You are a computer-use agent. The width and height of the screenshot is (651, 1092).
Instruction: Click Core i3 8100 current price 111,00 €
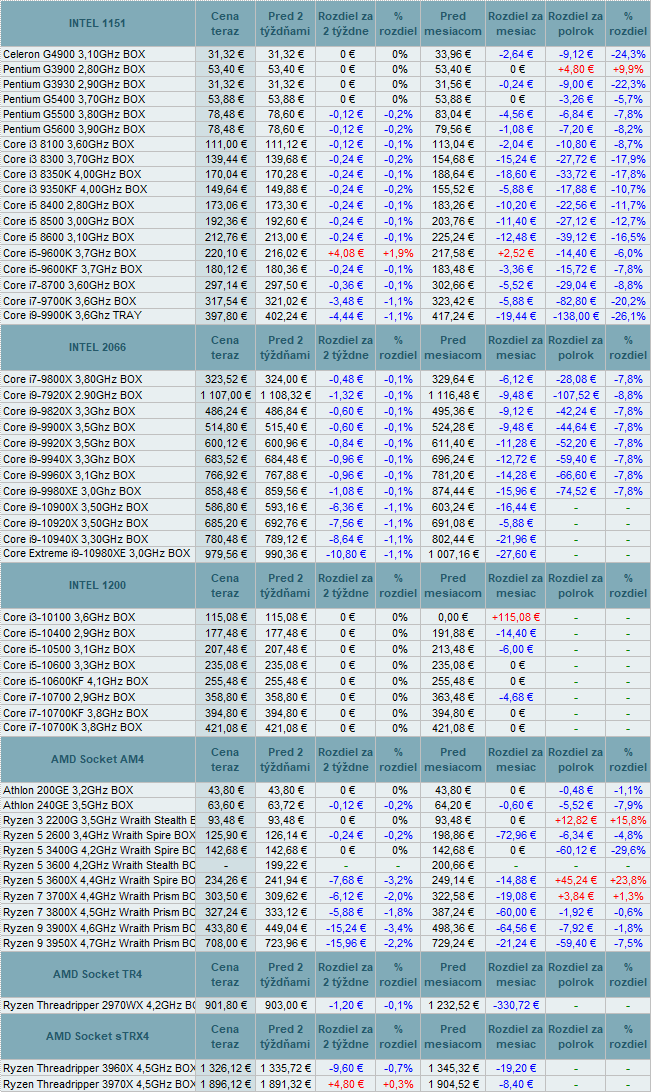(x=225, y=145)
